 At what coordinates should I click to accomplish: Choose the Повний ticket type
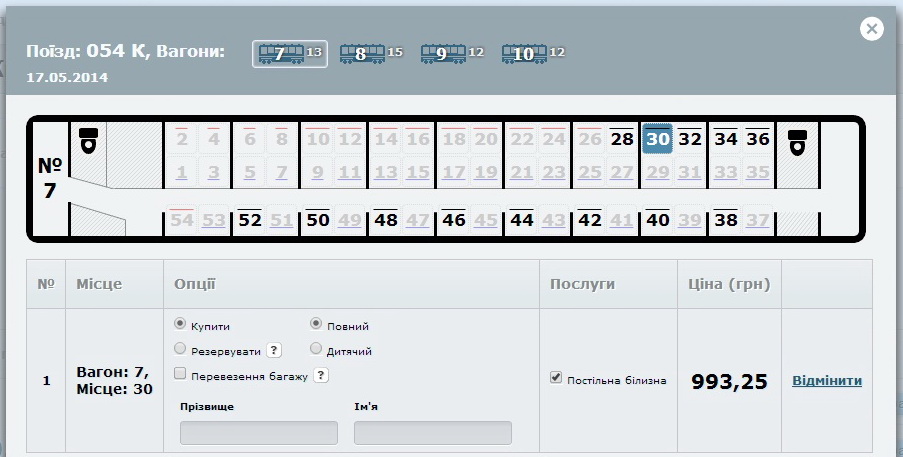point(316,325)
